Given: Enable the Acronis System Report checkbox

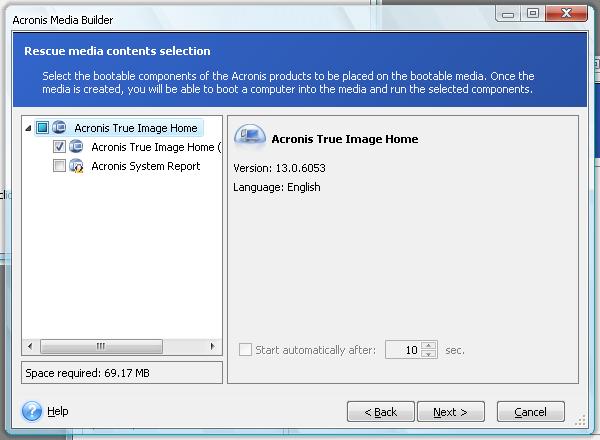Looking at the screenshot, I should click(x=59, y=166).
